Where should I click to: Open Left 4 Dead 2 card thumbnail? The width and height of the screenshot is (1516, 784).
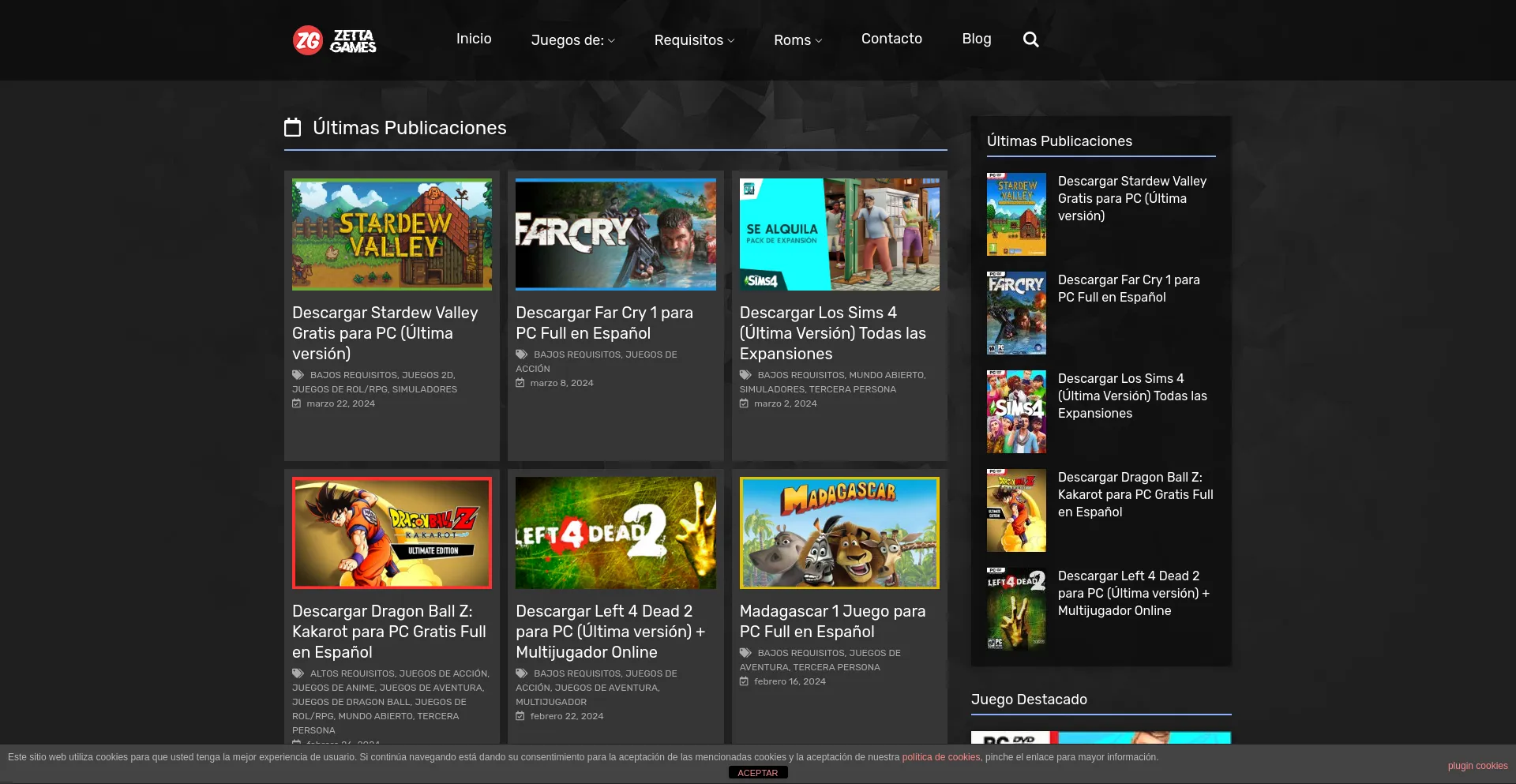(616, 533)
